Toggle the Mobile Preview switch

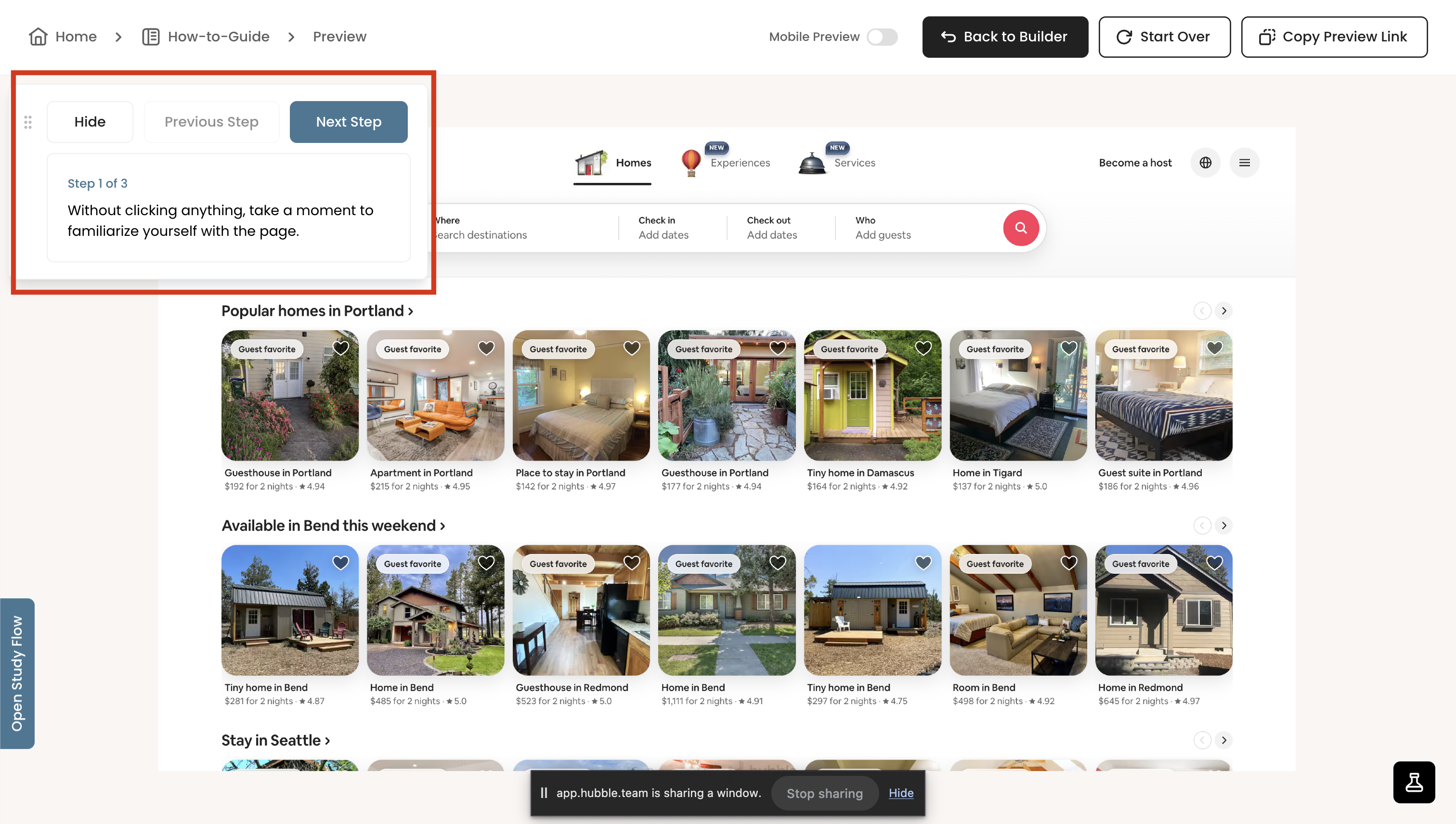point(882,37)
